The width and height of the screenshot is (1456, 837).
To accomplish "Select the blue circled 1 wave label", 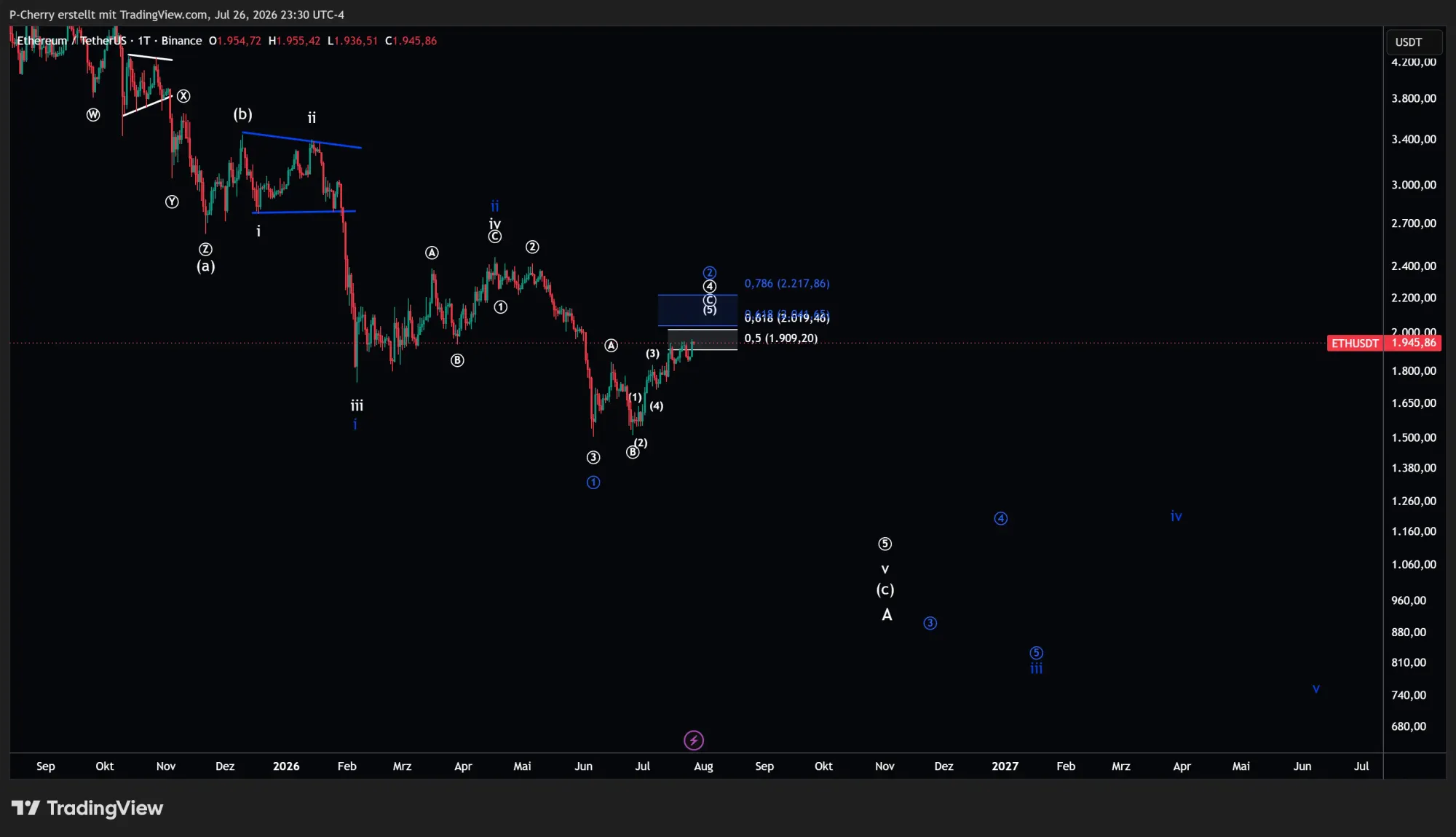I will pos(593,483).
